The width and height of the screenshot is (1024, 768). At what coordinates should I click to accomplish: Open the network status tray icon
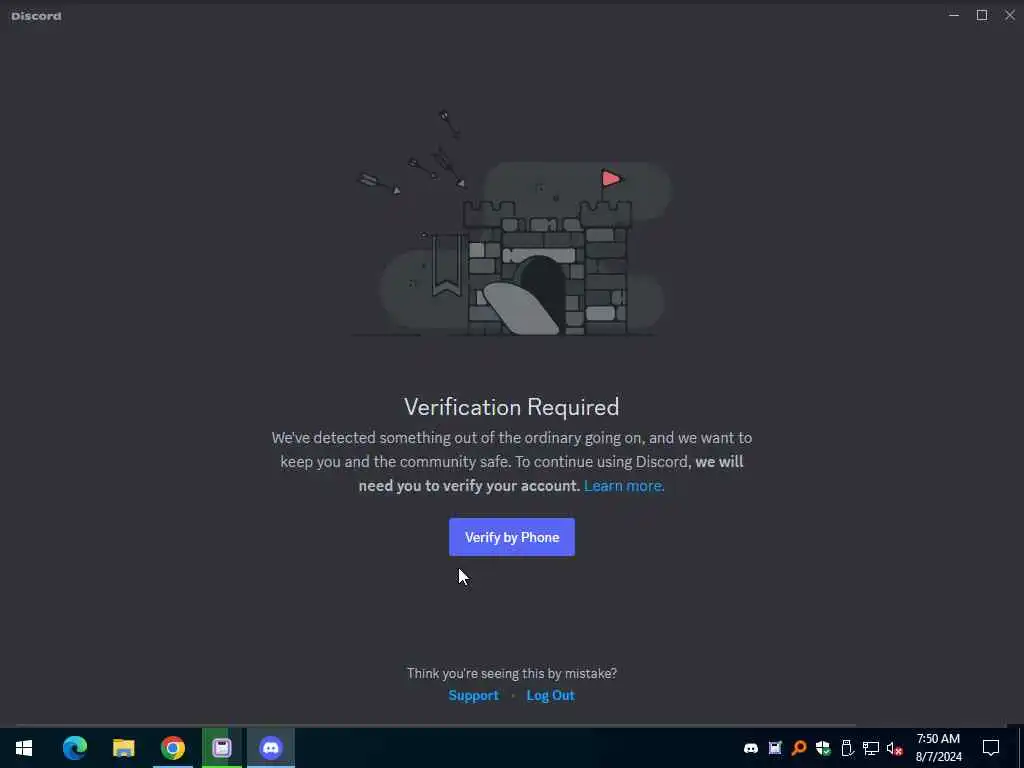click(871, 748)
